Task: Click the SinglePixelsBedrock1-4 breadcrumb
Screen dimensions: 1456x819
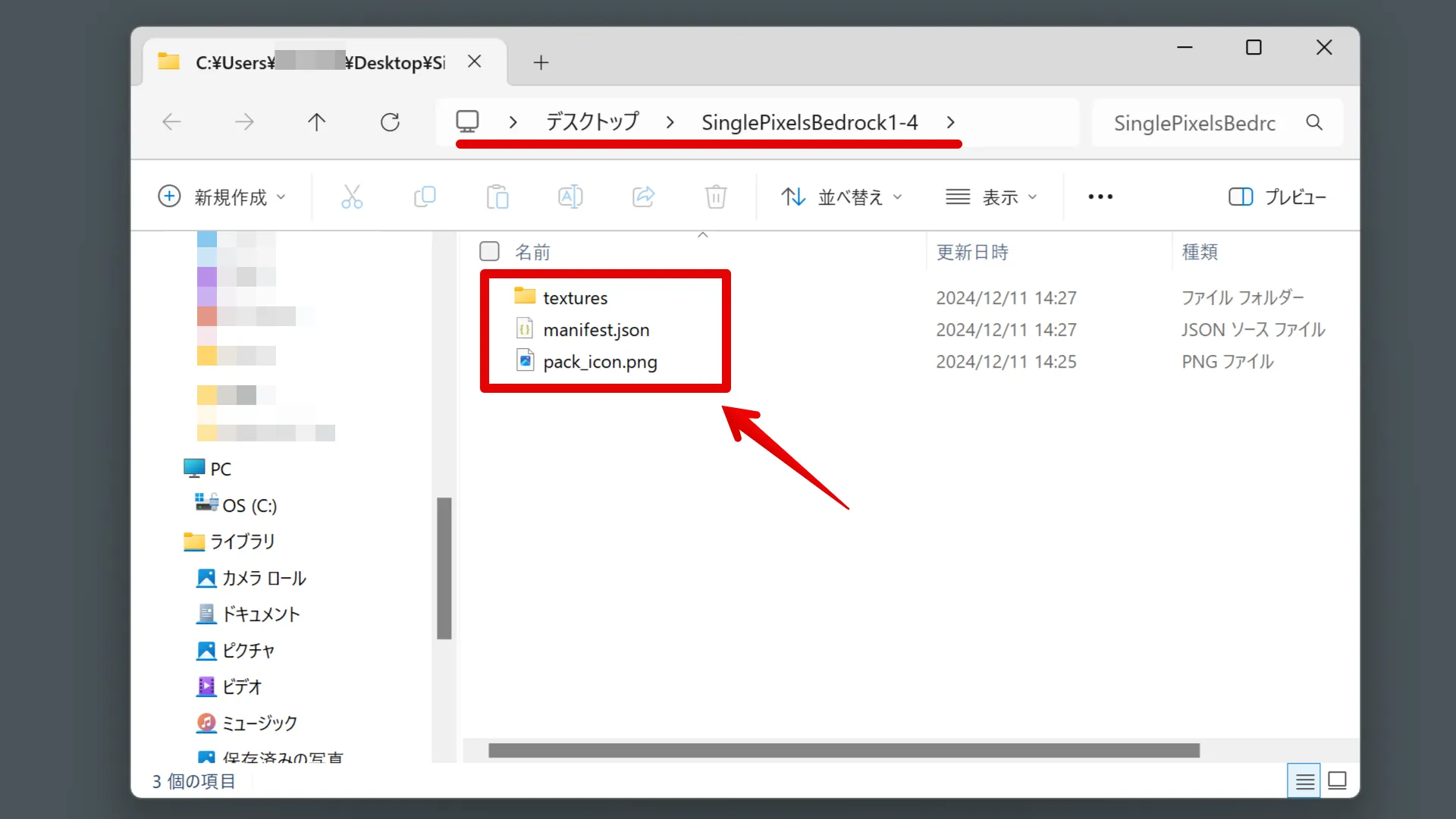Action: click(x=810, y=122)
